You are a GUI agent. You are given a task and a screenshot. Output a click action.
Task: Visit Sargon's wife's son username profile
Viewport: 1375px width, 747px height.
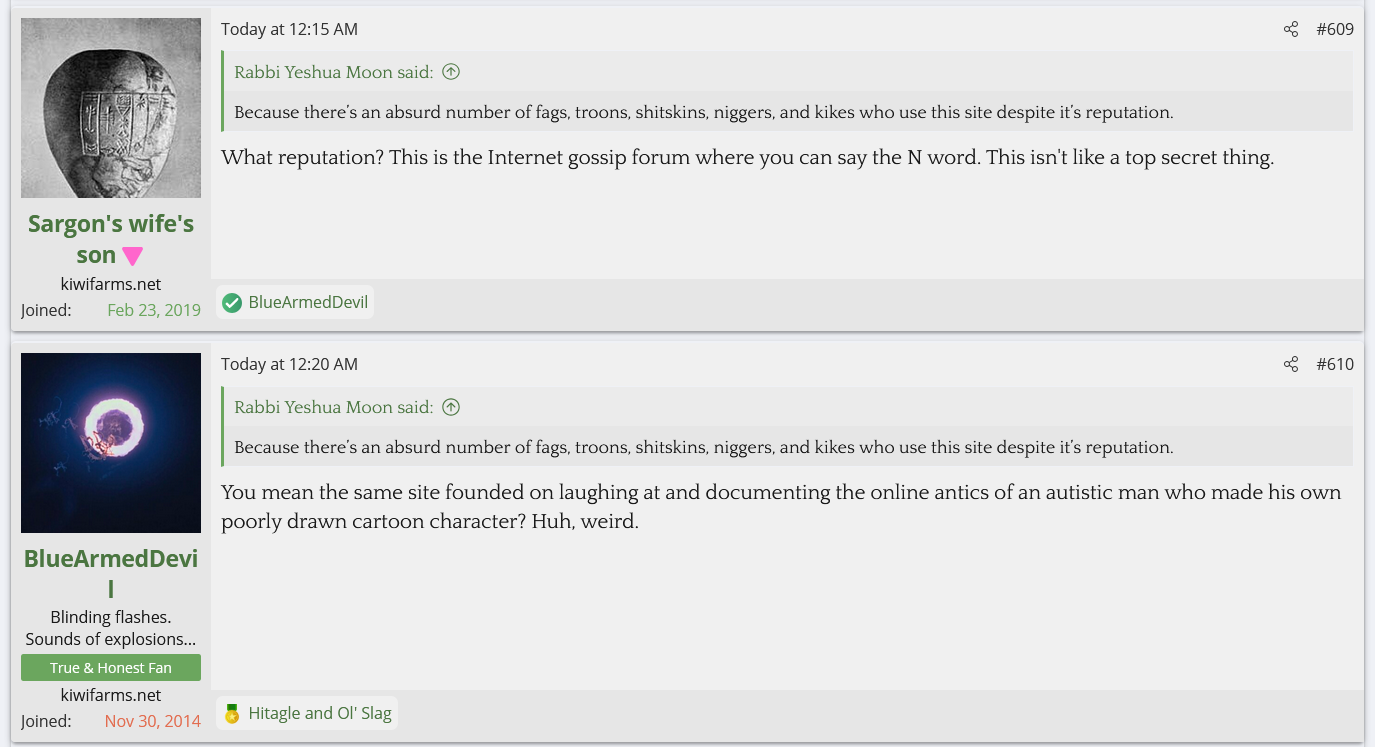pos(111,239)
